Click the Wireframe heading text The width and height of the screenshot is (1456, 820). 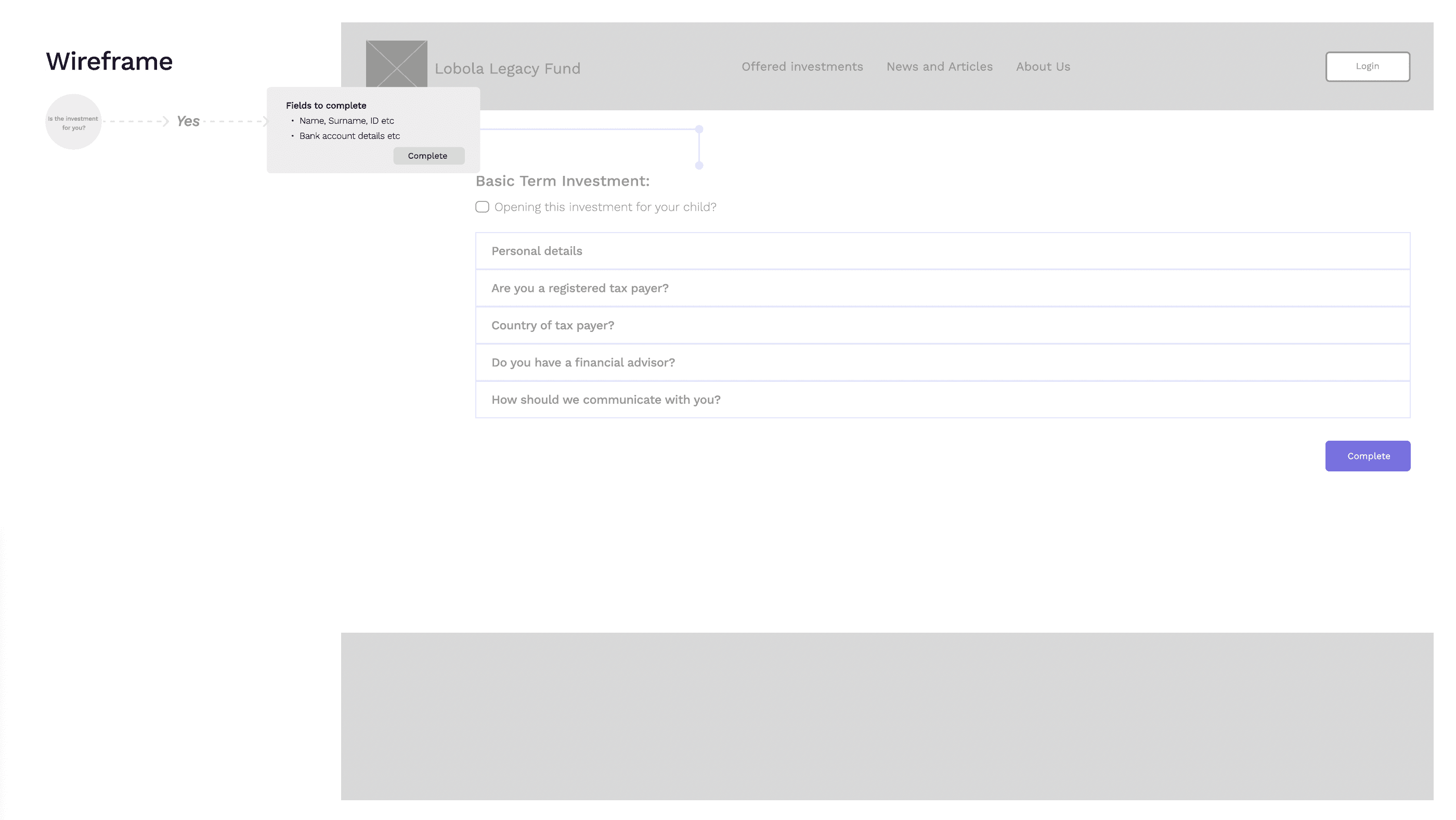coord(109,61)
